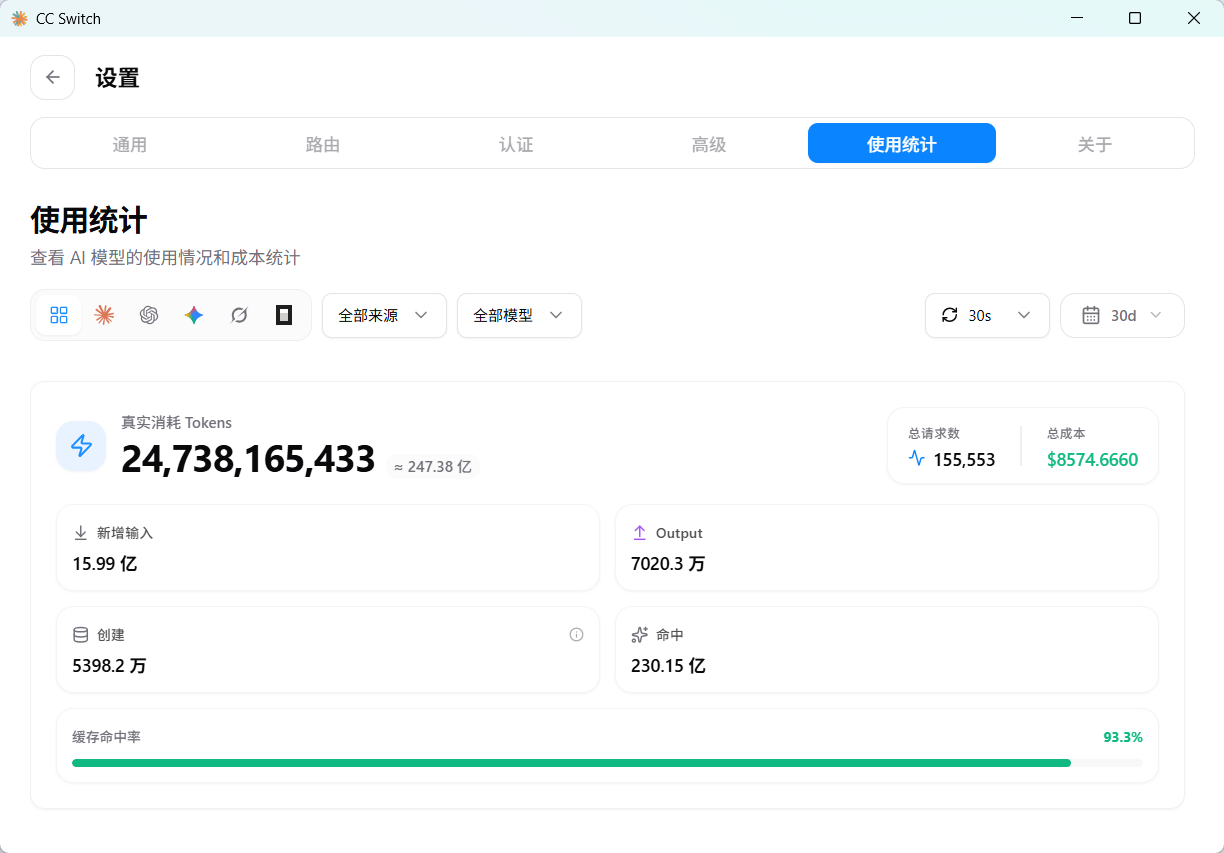
Task: Click the 真实消耗 Tokens label
Action: [177, 423]
